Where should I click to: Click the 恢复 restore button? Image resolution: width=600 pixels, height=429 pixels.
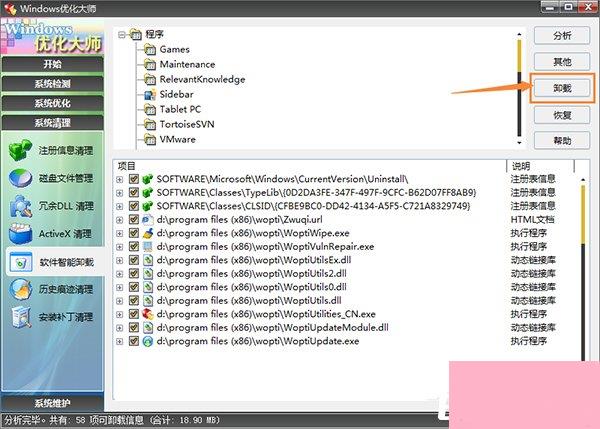(562, 115)
